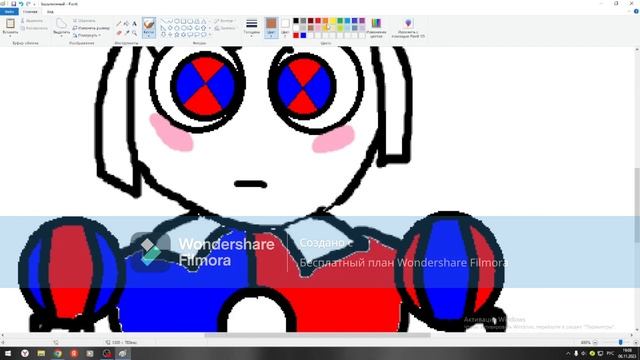Click the zoom slider handle
The width and height of the screenshot is (640, 360).
(620, 342)
